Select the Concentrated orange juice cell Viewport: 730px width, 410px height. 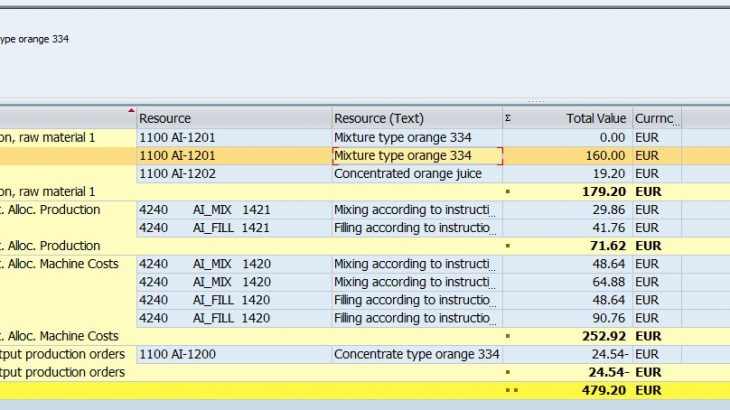[x=416, y=173]
